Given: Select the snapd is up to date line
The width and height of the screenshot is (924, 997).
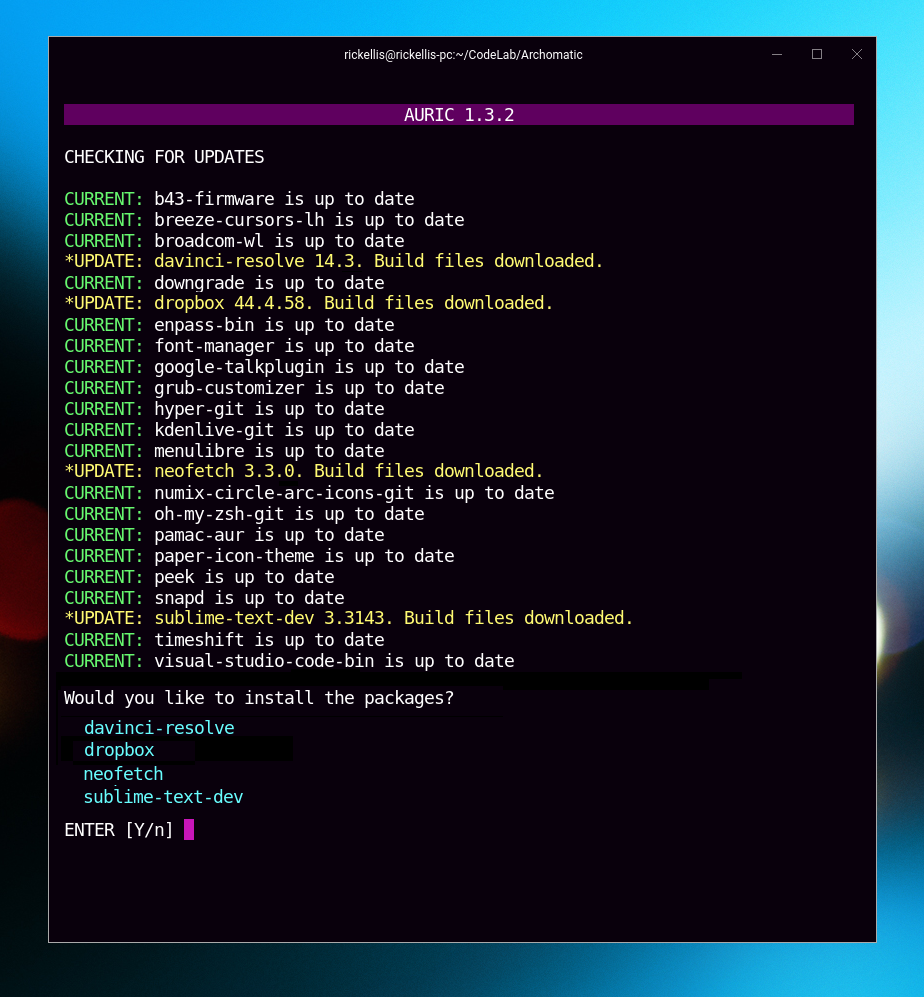Looking at the screenshot, I should tap(204, 598).
